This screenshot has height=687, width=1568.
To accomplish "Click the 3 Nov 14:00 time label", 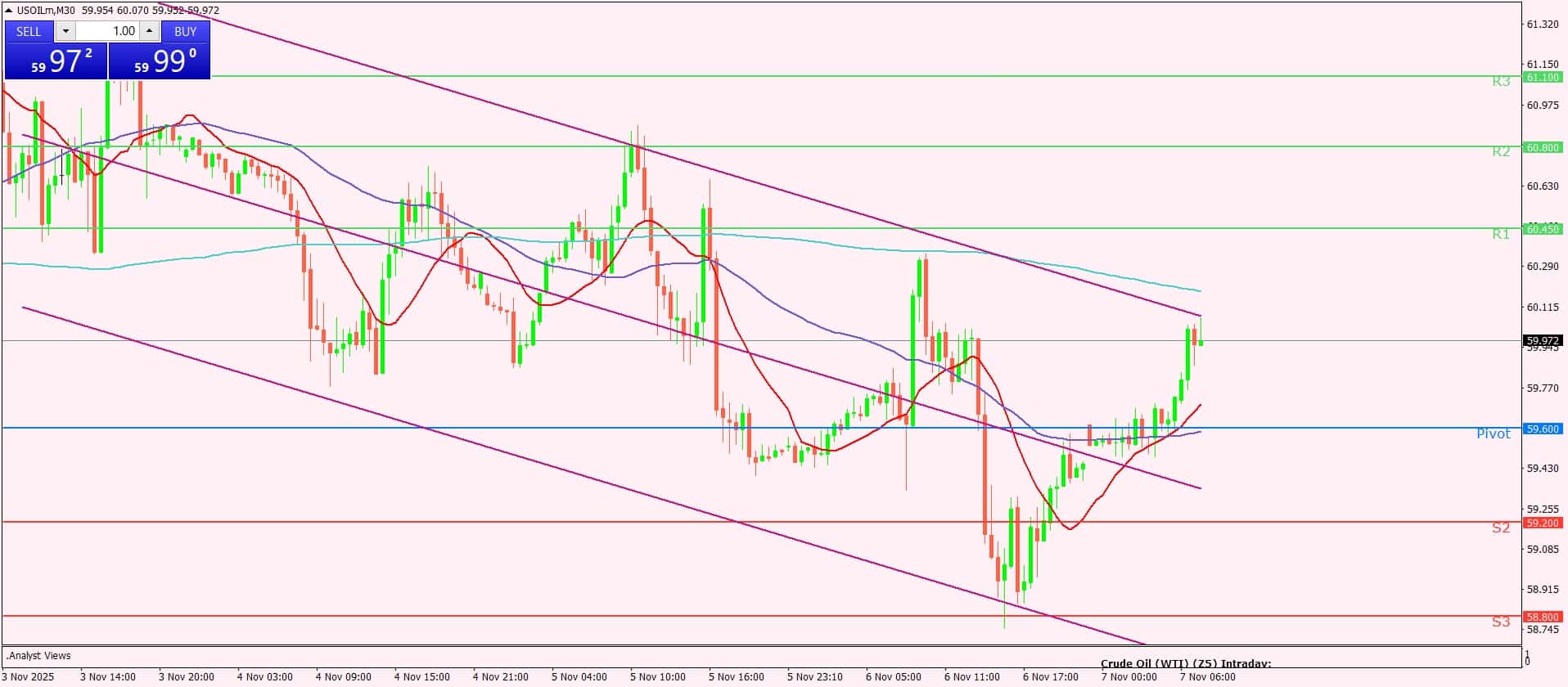I will [108, 677].
